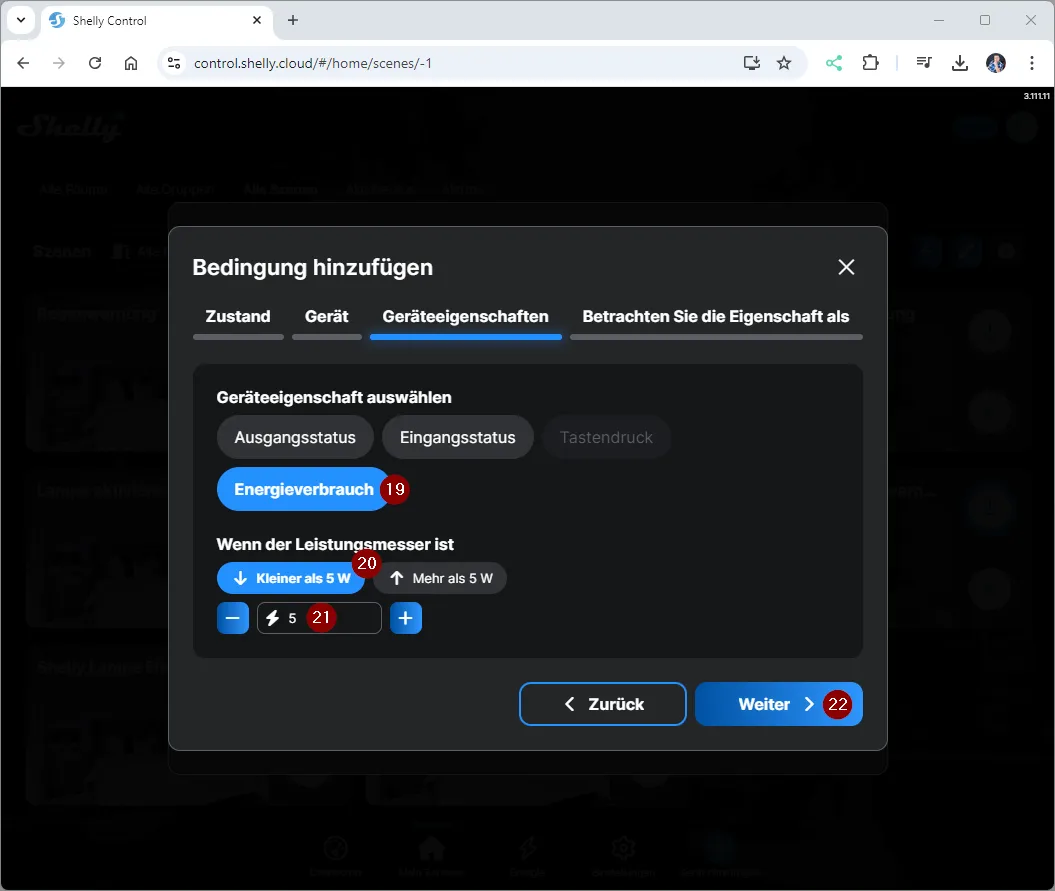Reload the page in Chrome
Viewport: 1055px width, 891px height.
click(95, 63)
